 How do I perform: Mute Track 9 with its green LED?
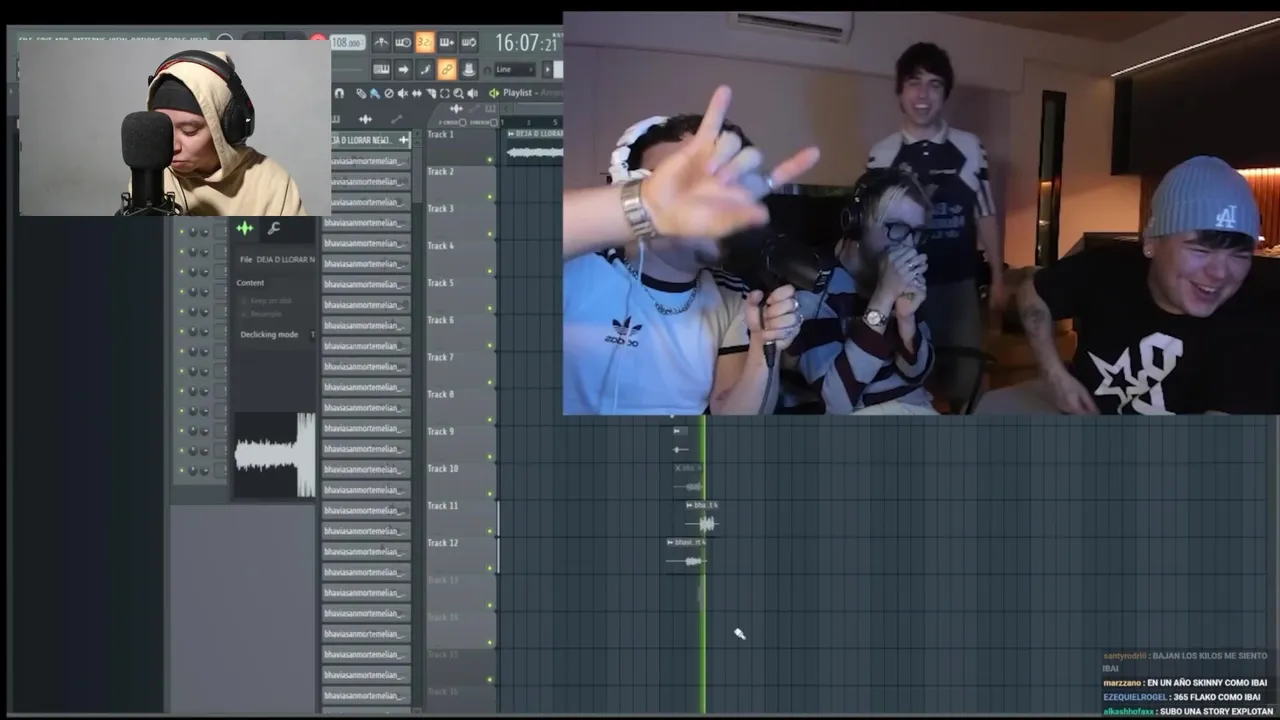pos(490,457)
